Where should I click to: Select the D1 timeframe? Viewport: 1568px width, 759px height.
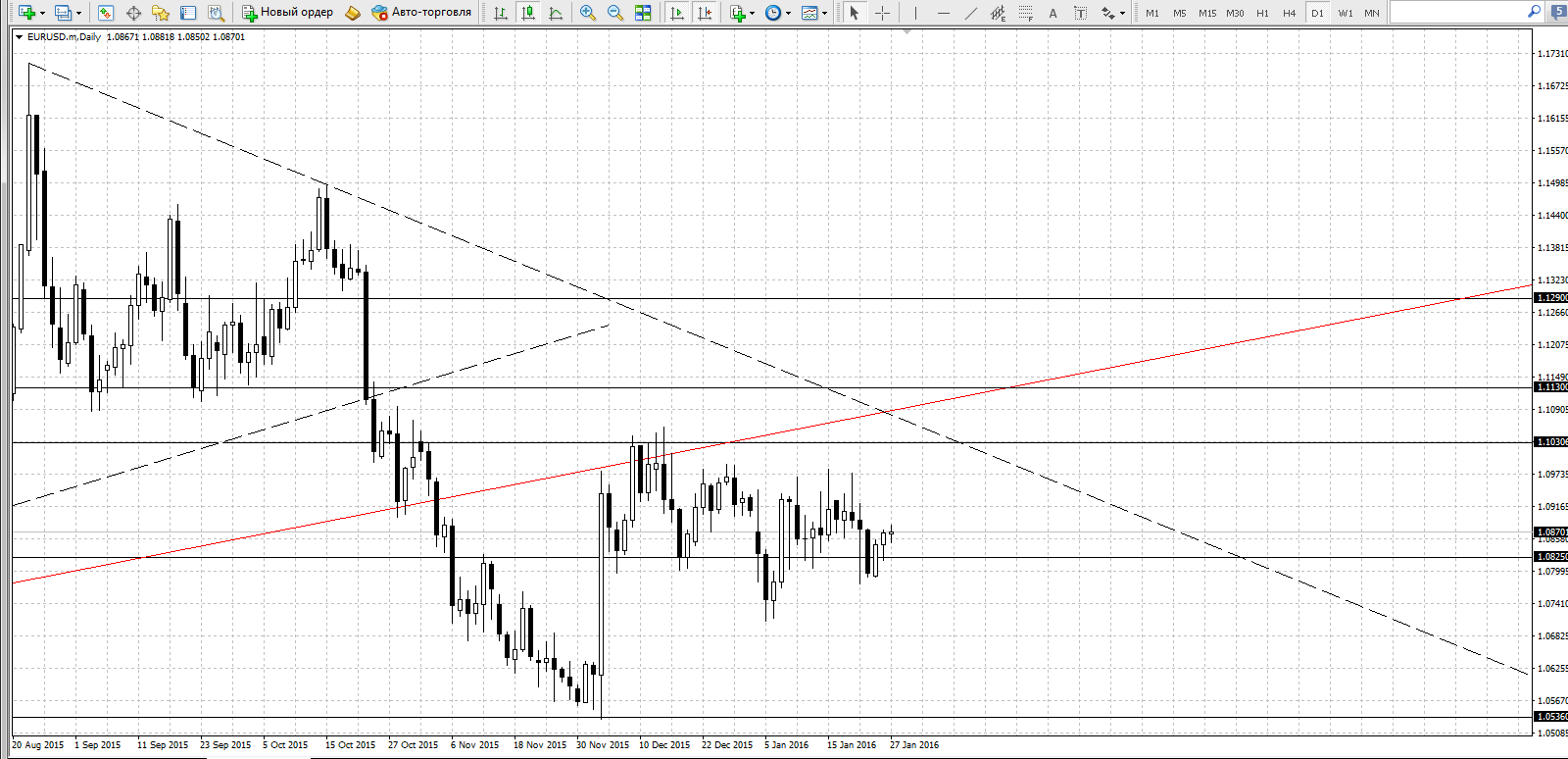1317,13
